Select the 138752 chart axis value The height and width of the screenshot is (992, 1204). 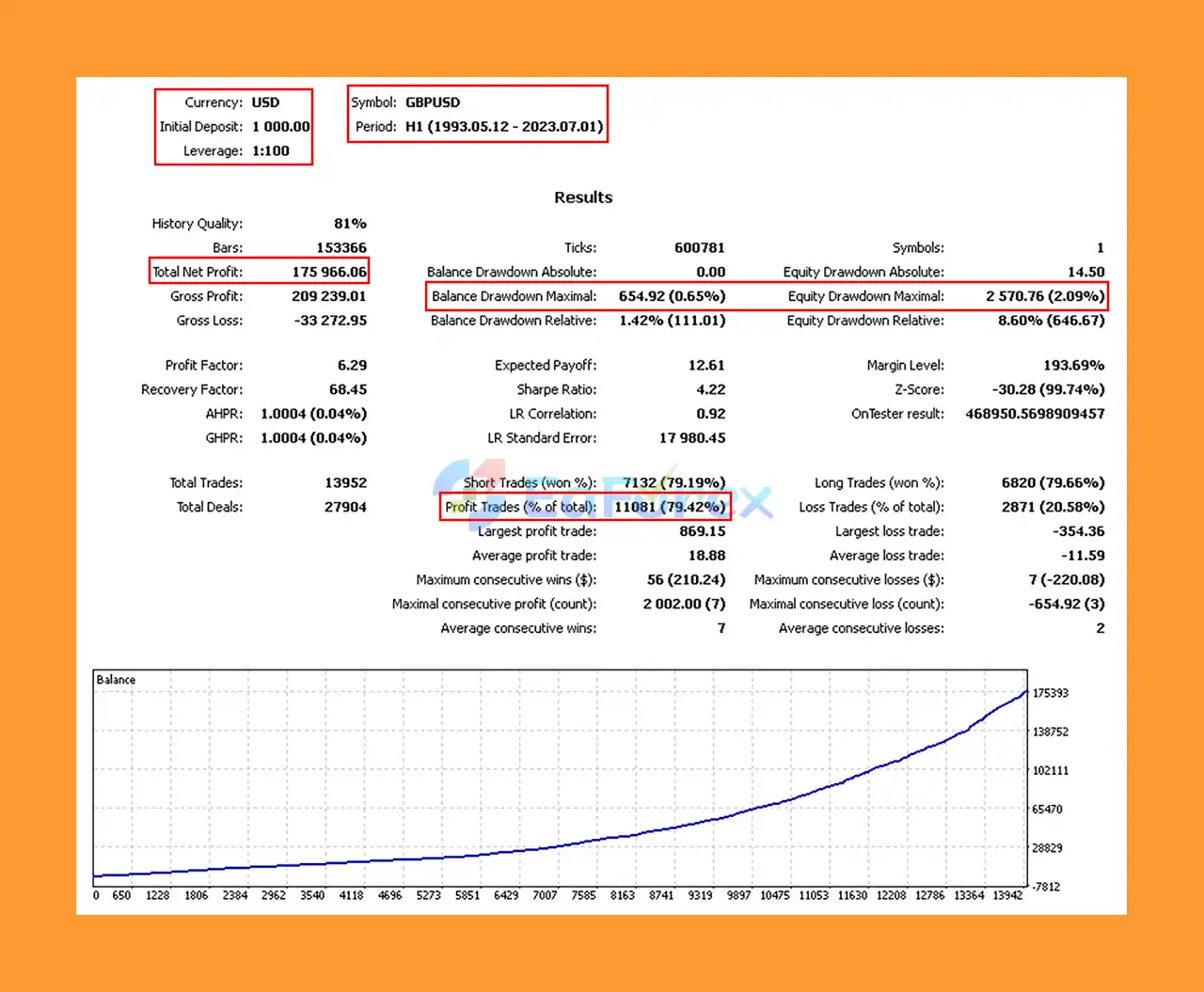pos(1051,732)
